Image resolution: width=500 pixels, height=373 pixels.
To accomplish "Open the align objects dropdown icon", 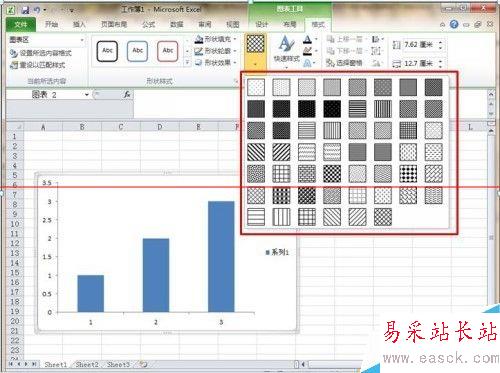I will 377,39.
